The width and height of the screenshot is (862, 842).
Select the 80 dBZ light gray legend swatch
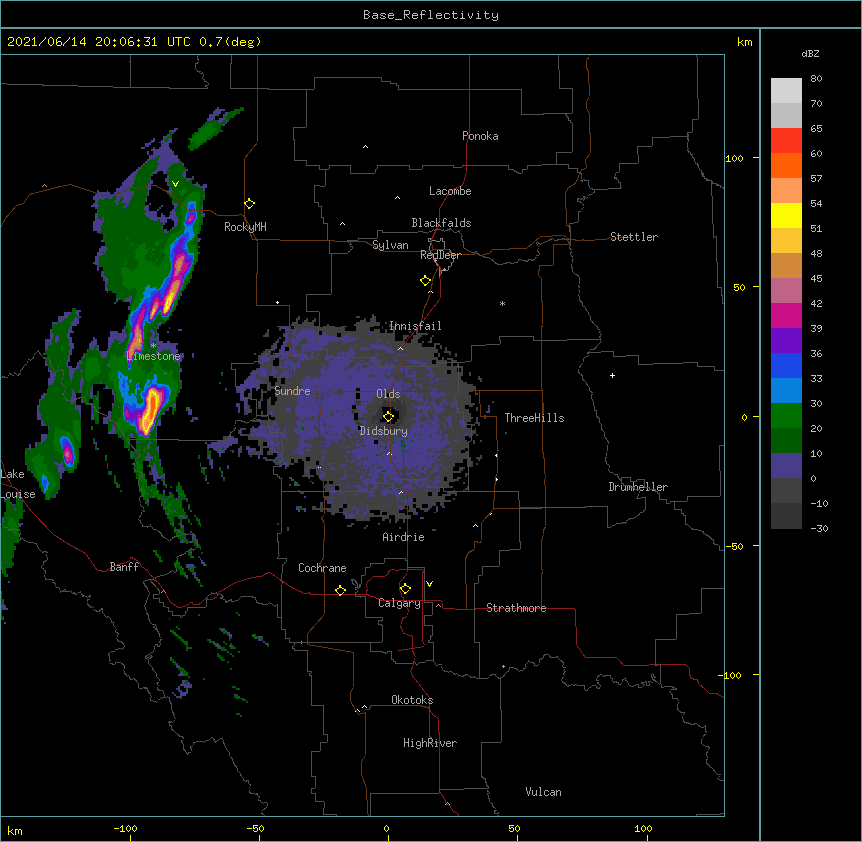click(x=786, y=90)
